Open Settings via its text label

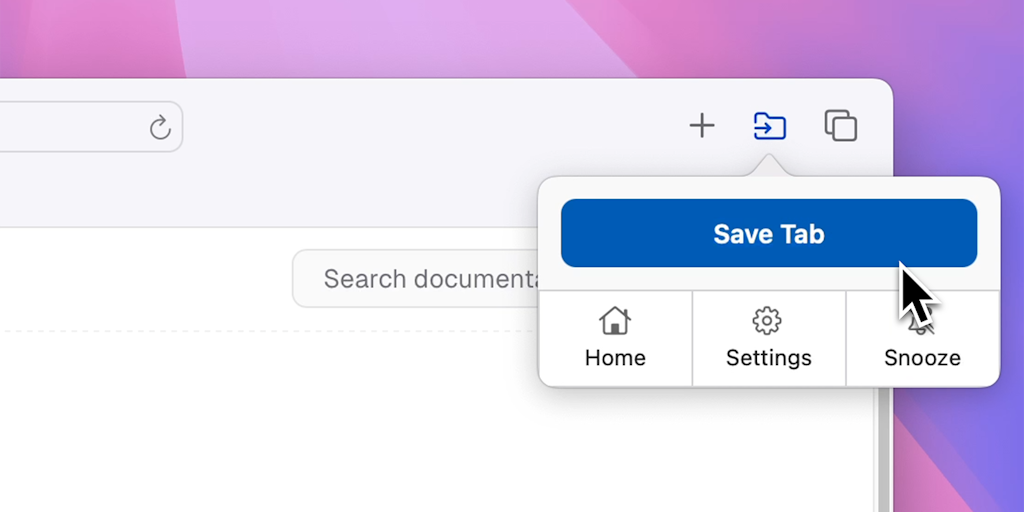(x=768, y=358)
